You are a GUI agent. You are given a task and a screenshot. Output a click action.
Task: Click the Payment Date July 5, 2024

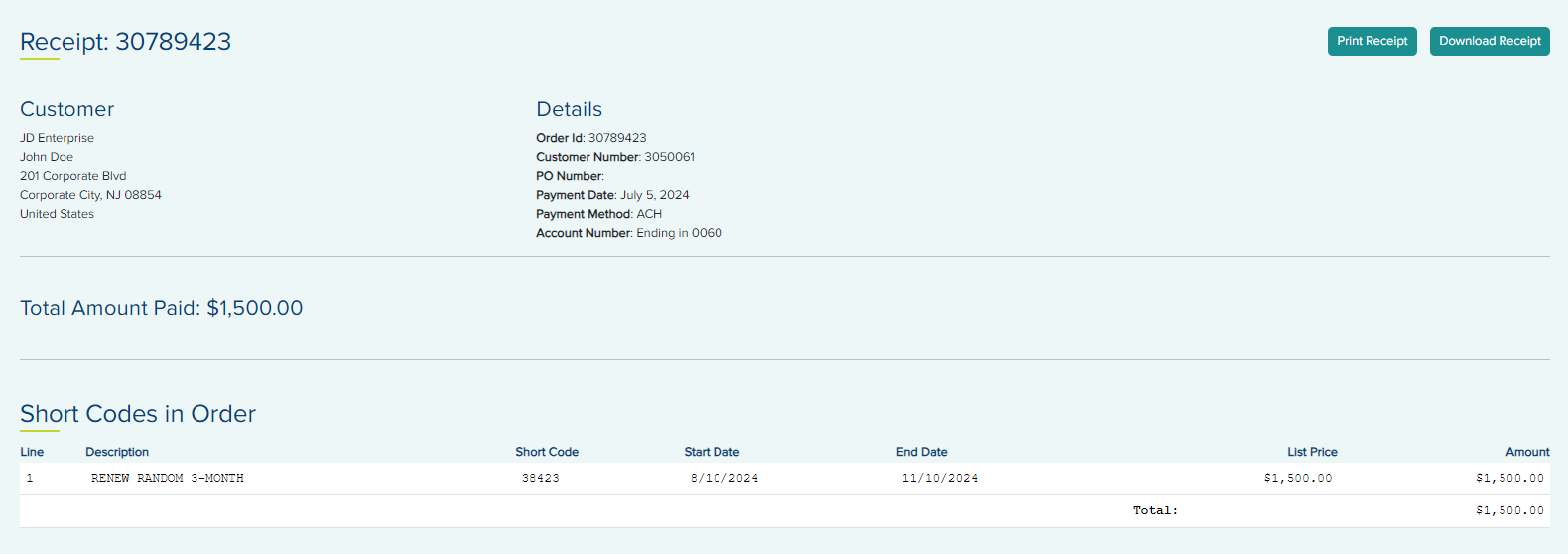coord(654,195)
